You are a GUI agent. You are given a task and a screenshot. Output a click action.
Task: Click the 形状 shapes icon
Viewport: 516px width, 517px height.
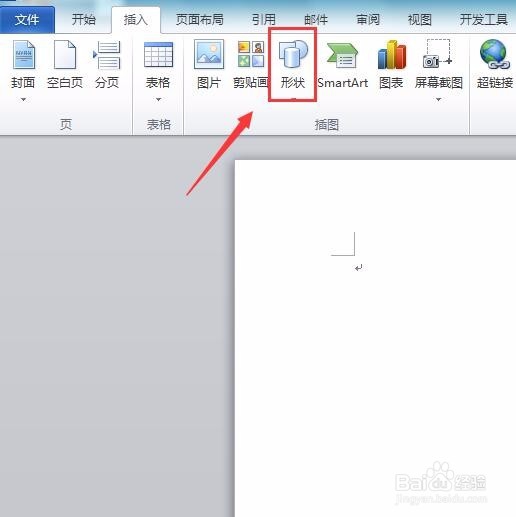(293, 53)
